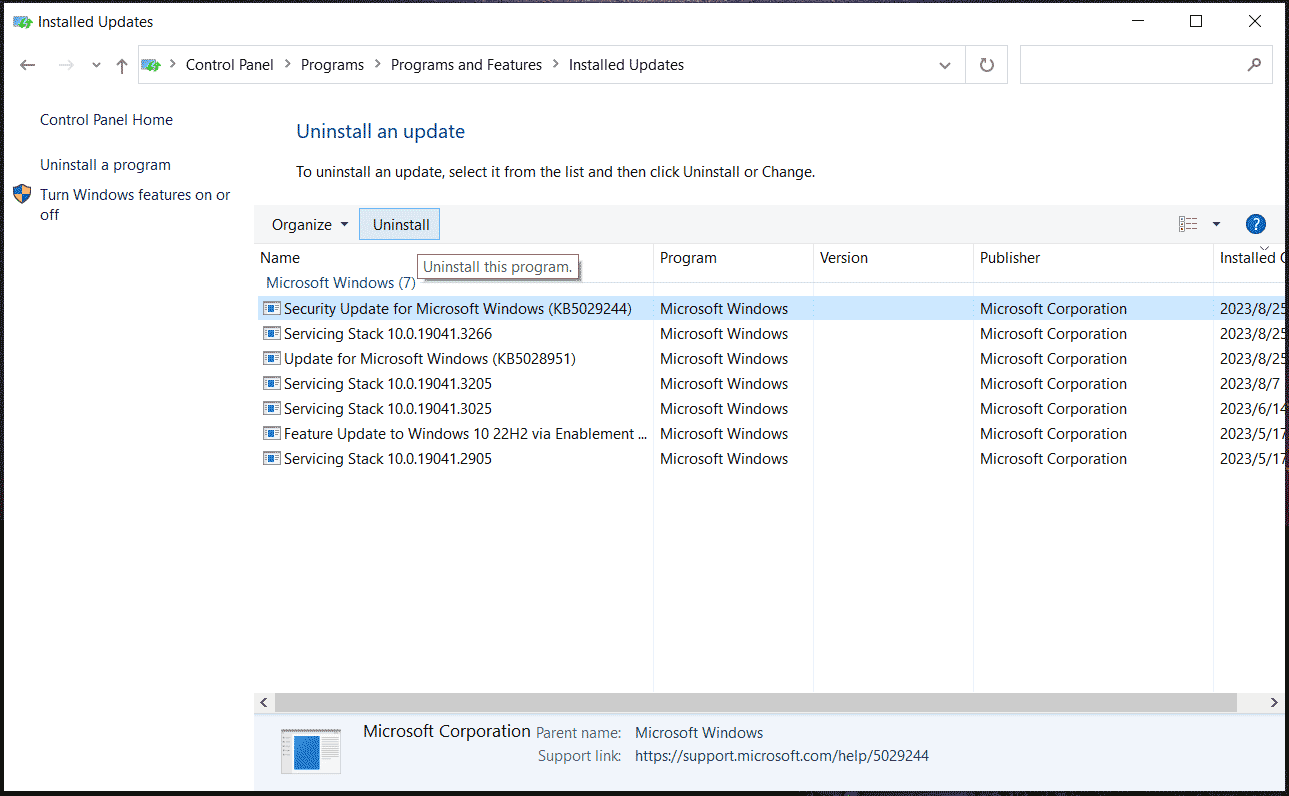Collapse the Microsoft Windows (7) group
Viewport: 1289px width, 796px height.
pyautogui.click(x=341, y=283)
